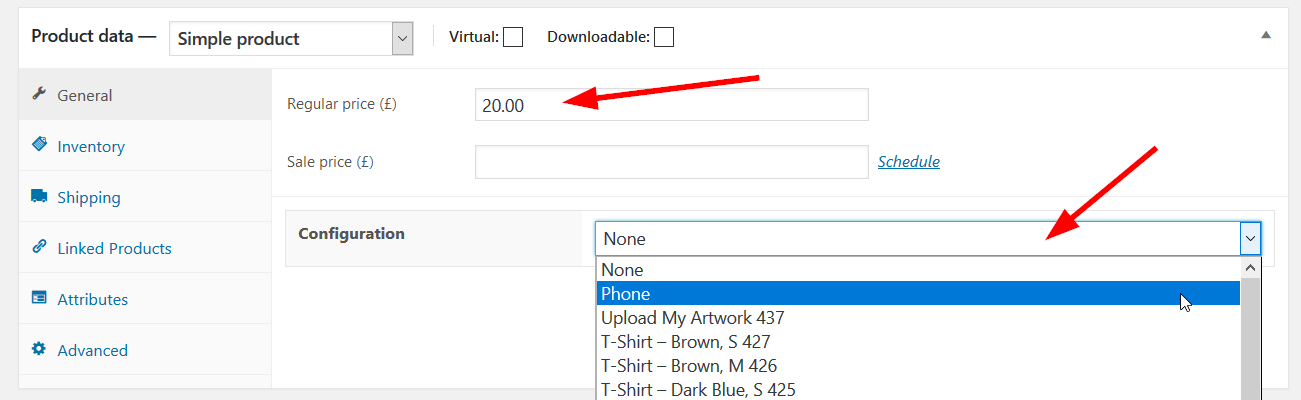
Task: Click the Attributes list icon
Action: tap(39, 298)
